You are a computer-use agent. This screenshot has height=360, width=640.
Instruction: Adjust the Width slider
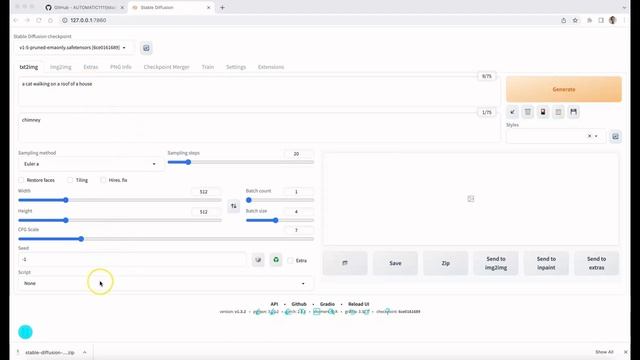coord(120,200)
